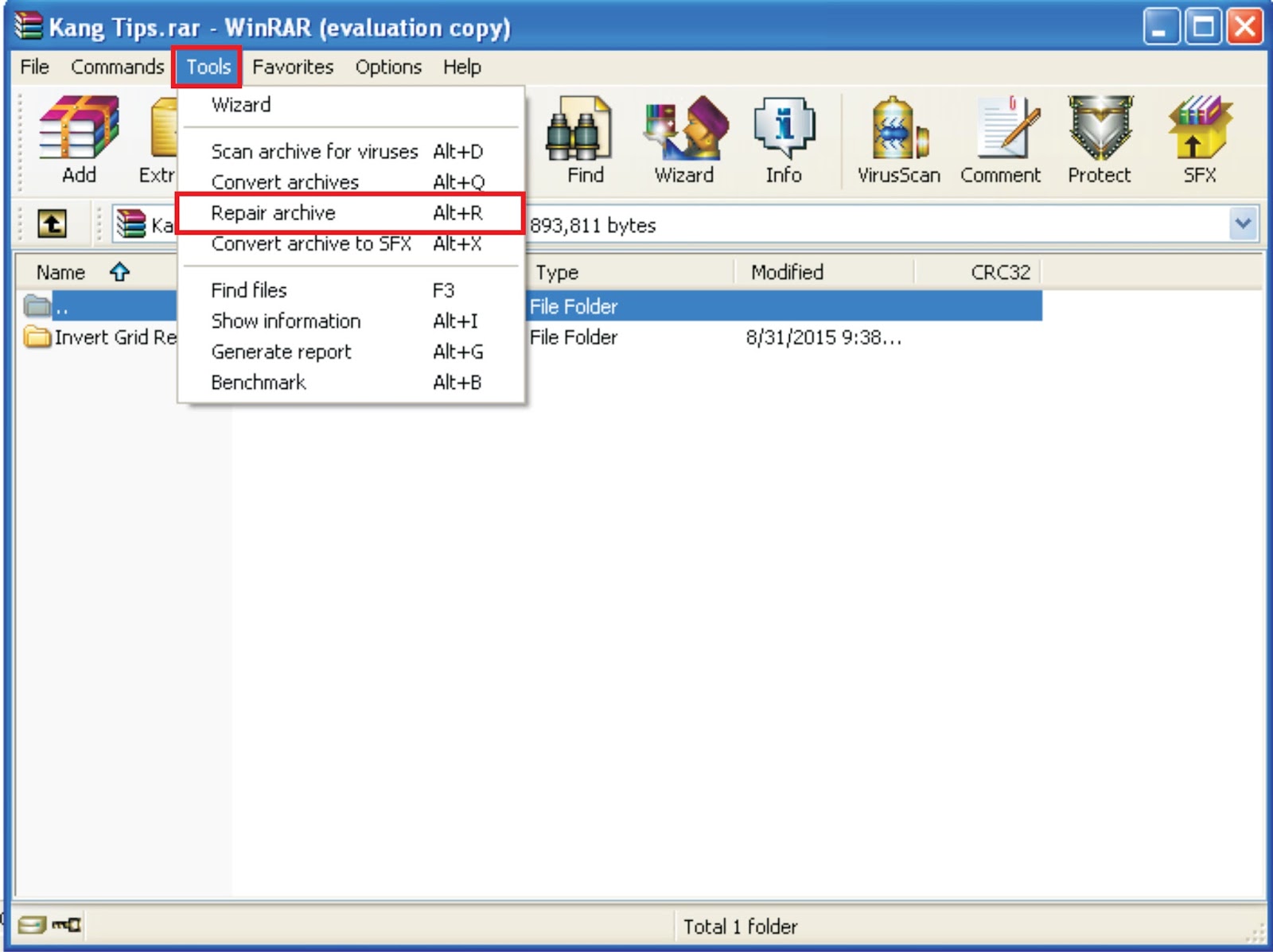The height and width of the screenshot is (952, 1273).
Task: Open the Options menu
Action: pyautogui.click(x=388, y=67)
